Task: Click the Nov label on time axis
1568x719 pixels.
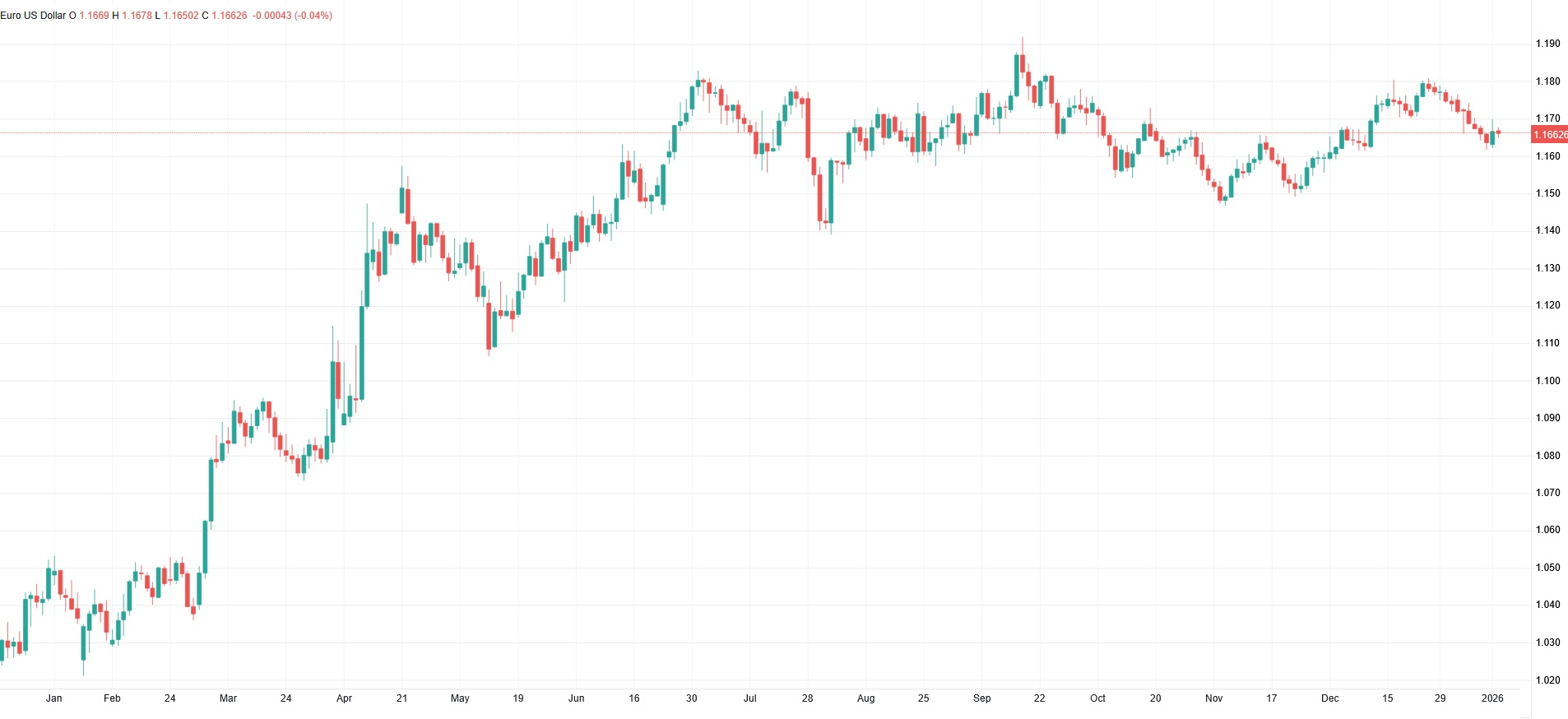Action: coord(1213,698)
